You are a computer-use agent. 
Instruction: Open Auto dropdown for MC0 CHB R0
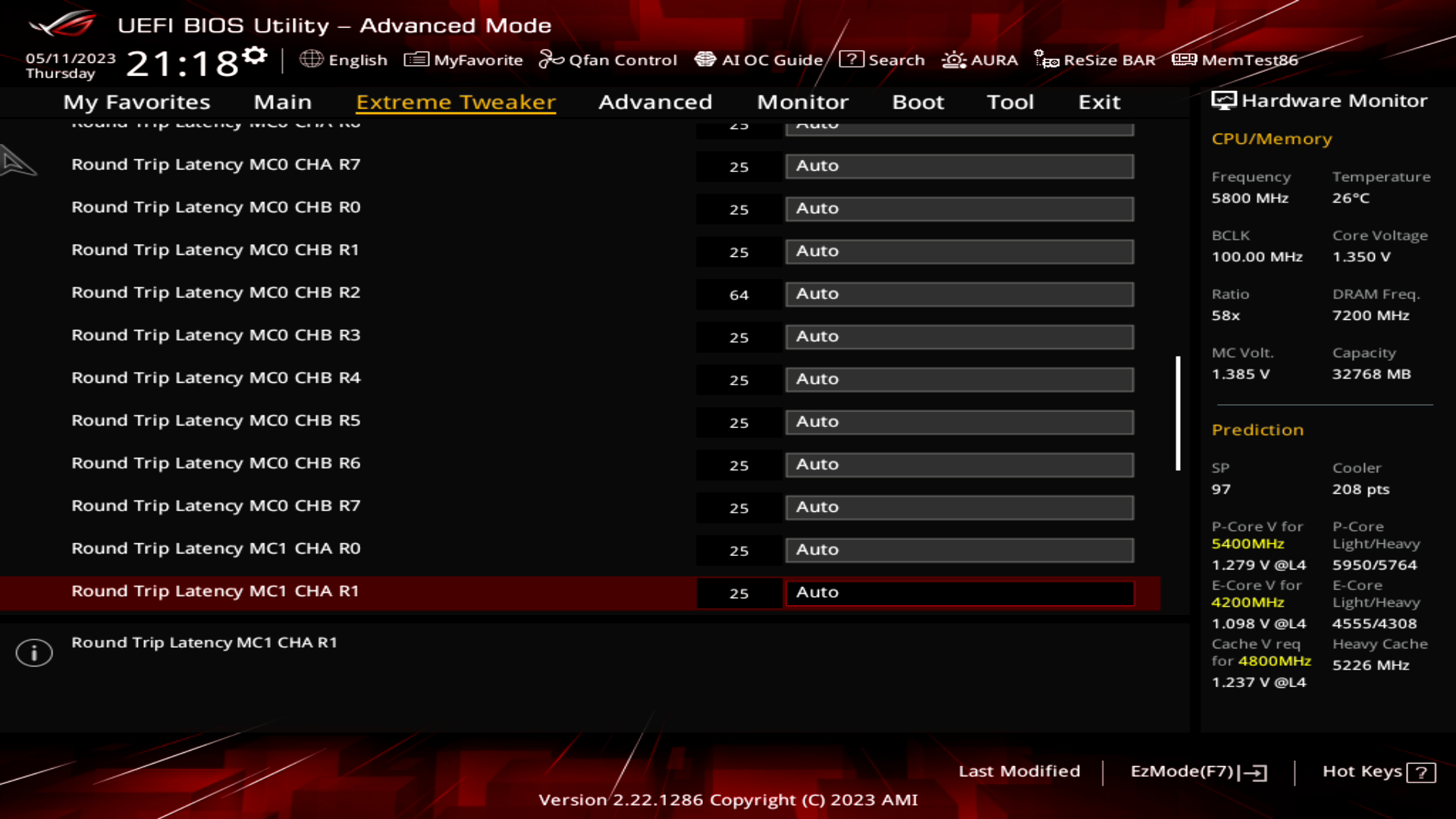(959, 208)
